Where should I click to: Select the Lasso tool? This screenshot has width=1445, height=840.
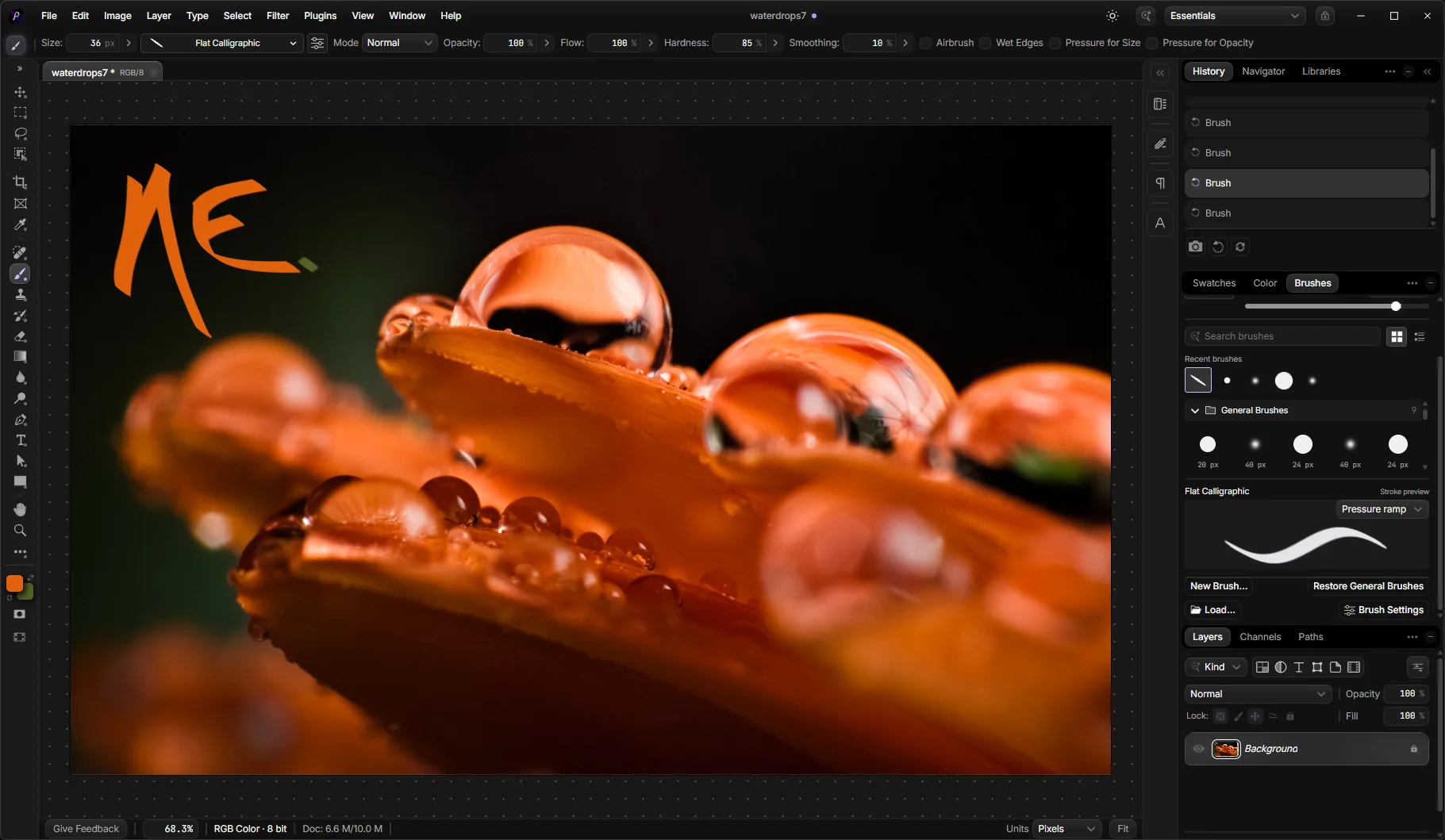[21, 133]
